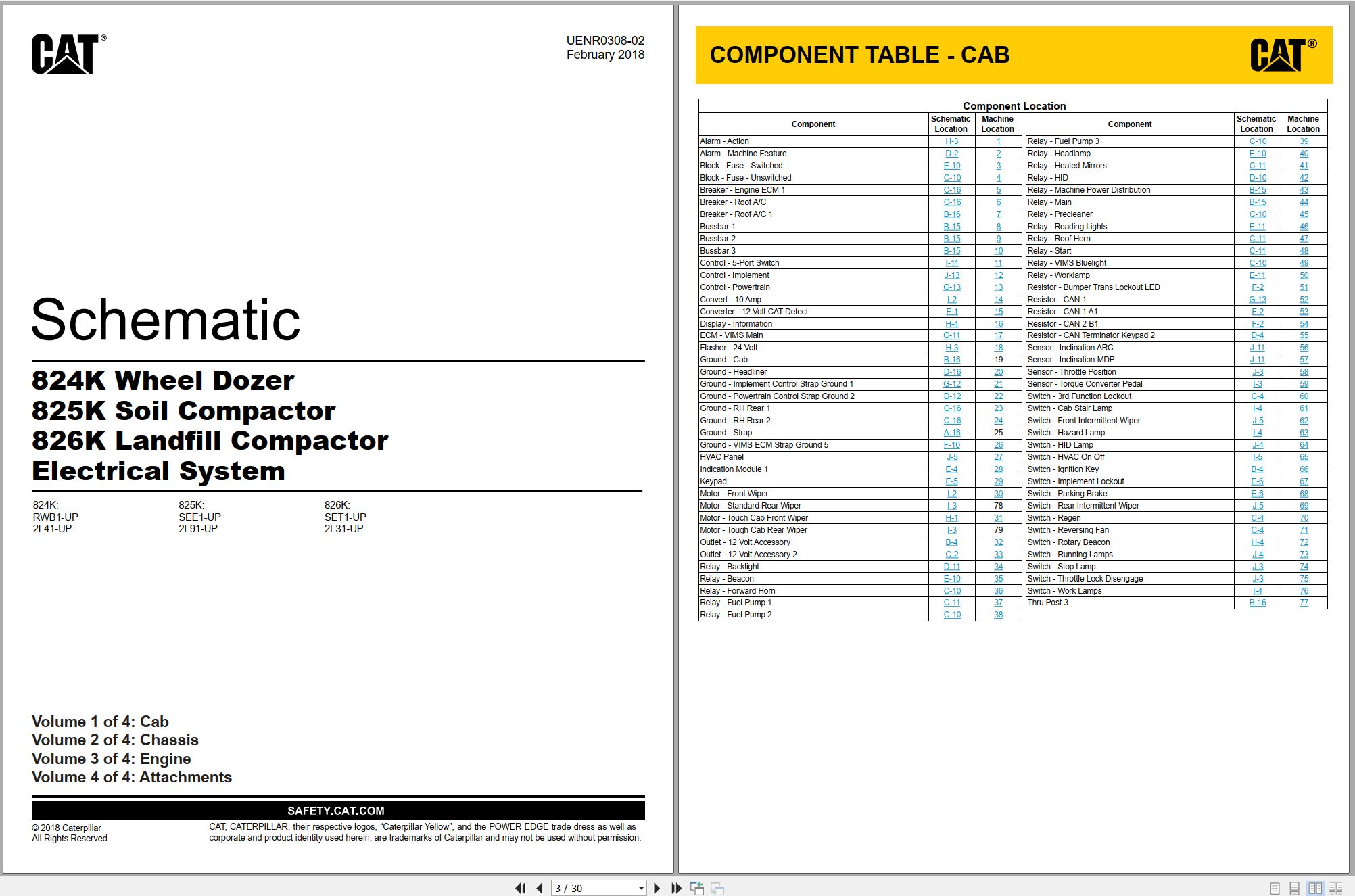
Task: Click the 'COMPONENT TABLE - CAB' heading
Action: tap(859, 55)
